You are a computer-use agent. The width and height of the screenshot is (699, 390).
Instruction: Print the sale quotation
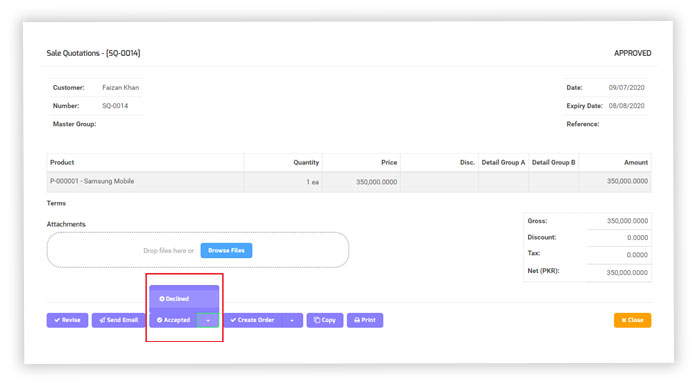click(x=365, y=320)
